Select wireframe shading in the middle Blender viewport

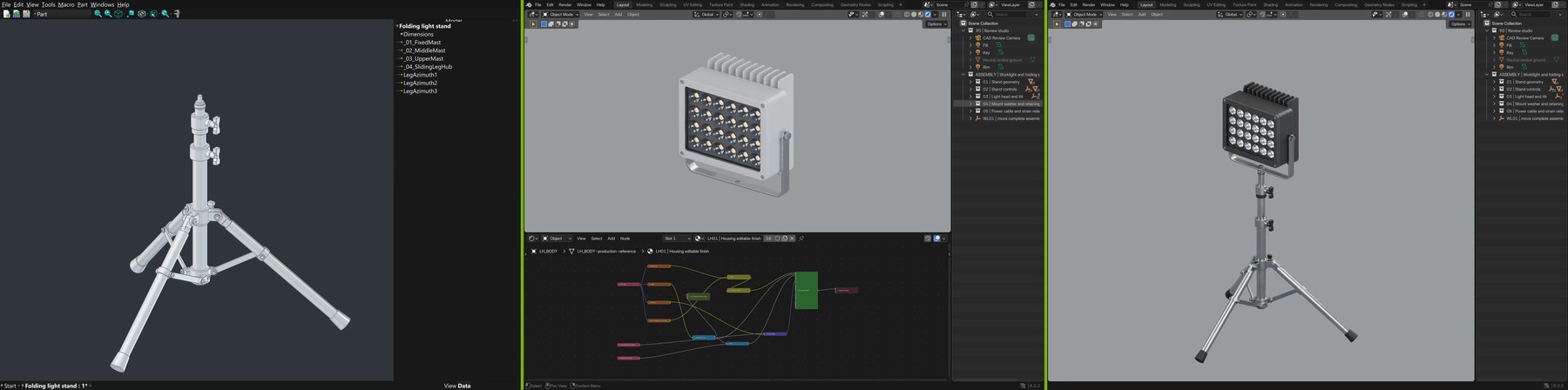[x=907, y=14]
